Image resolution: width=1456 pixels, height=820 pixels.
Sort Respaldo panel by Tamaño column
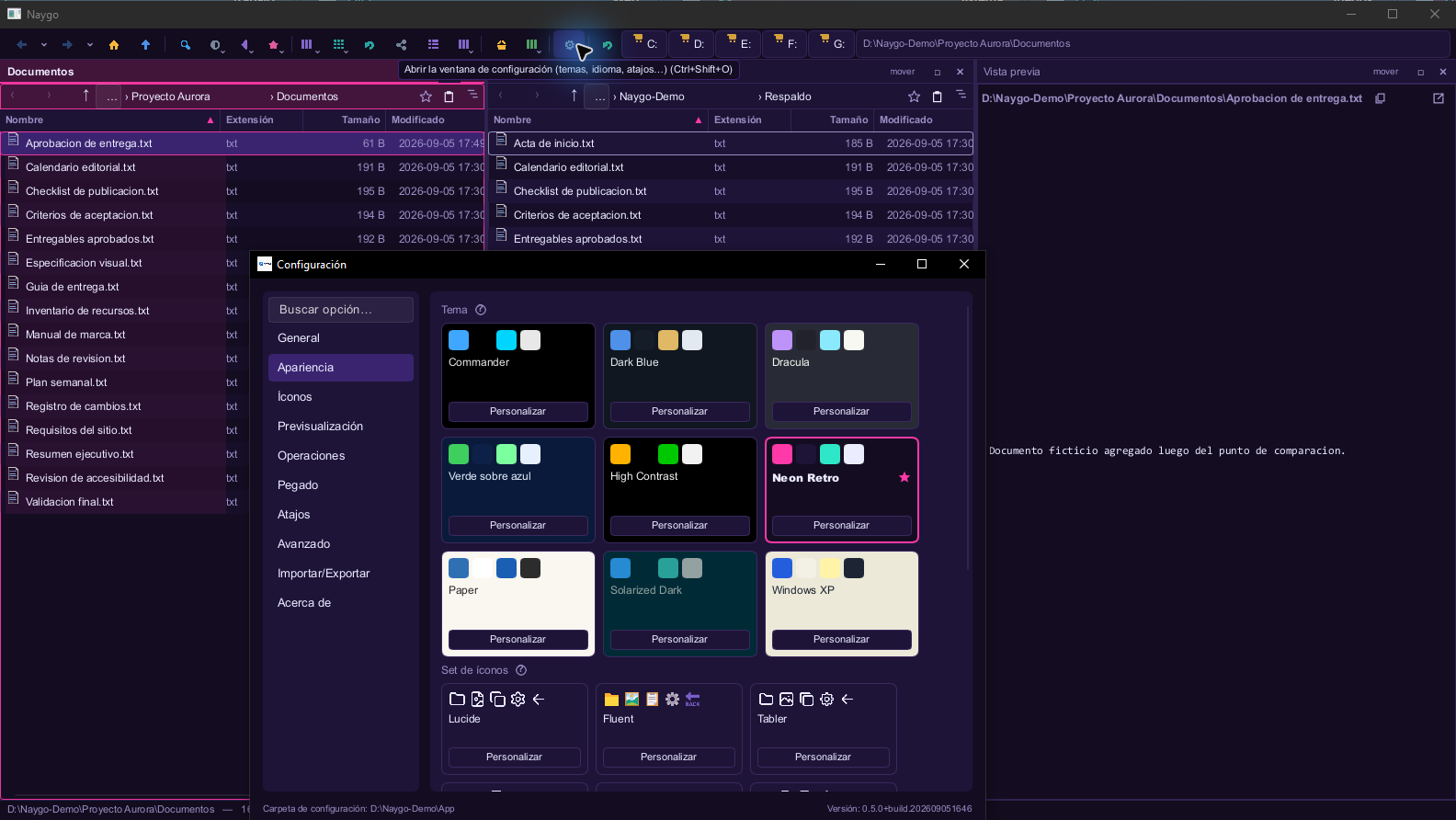834,120
